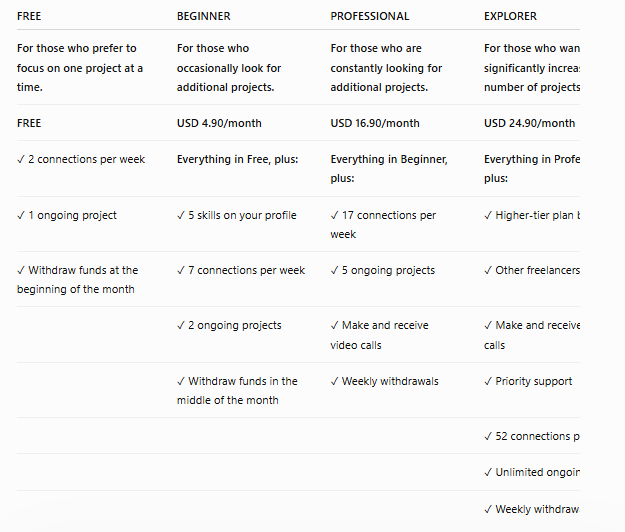The width and height of the screenshot is (625, 532).
Task: Click checkmark next to 7 connections per week
Action: pyautogui.click(x=181, y=271)
